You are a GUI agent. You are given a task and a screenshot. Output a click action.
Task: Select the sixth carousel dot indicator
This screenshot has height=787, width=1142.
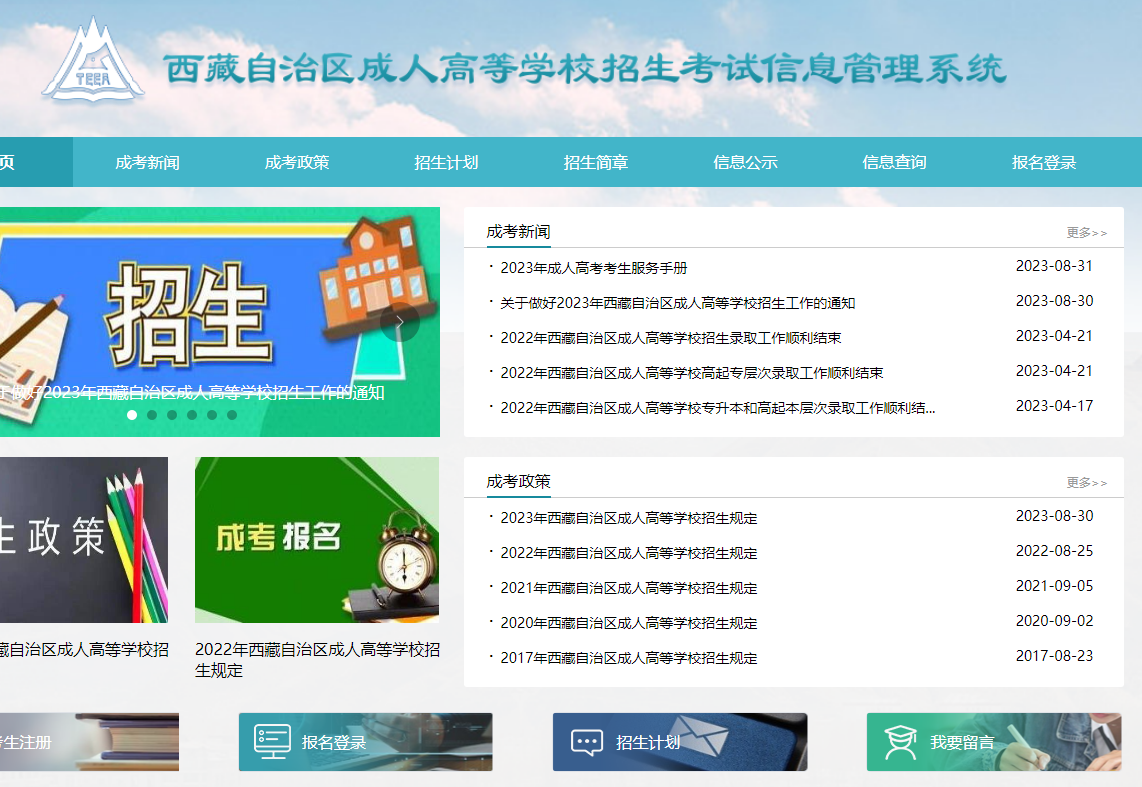232,415
